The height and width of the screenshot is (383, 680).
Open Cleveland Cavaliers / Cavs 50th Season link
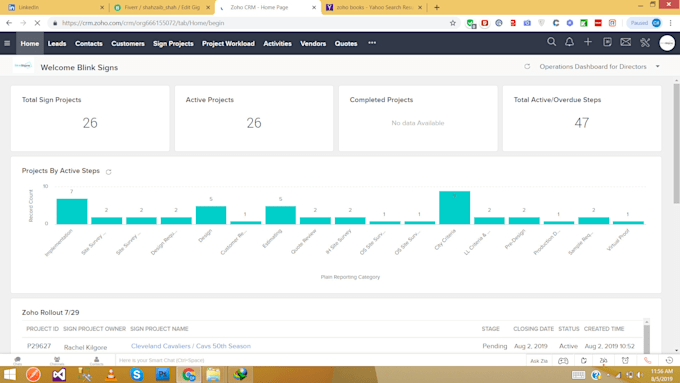pyautogui.click(x=191, y=346)
